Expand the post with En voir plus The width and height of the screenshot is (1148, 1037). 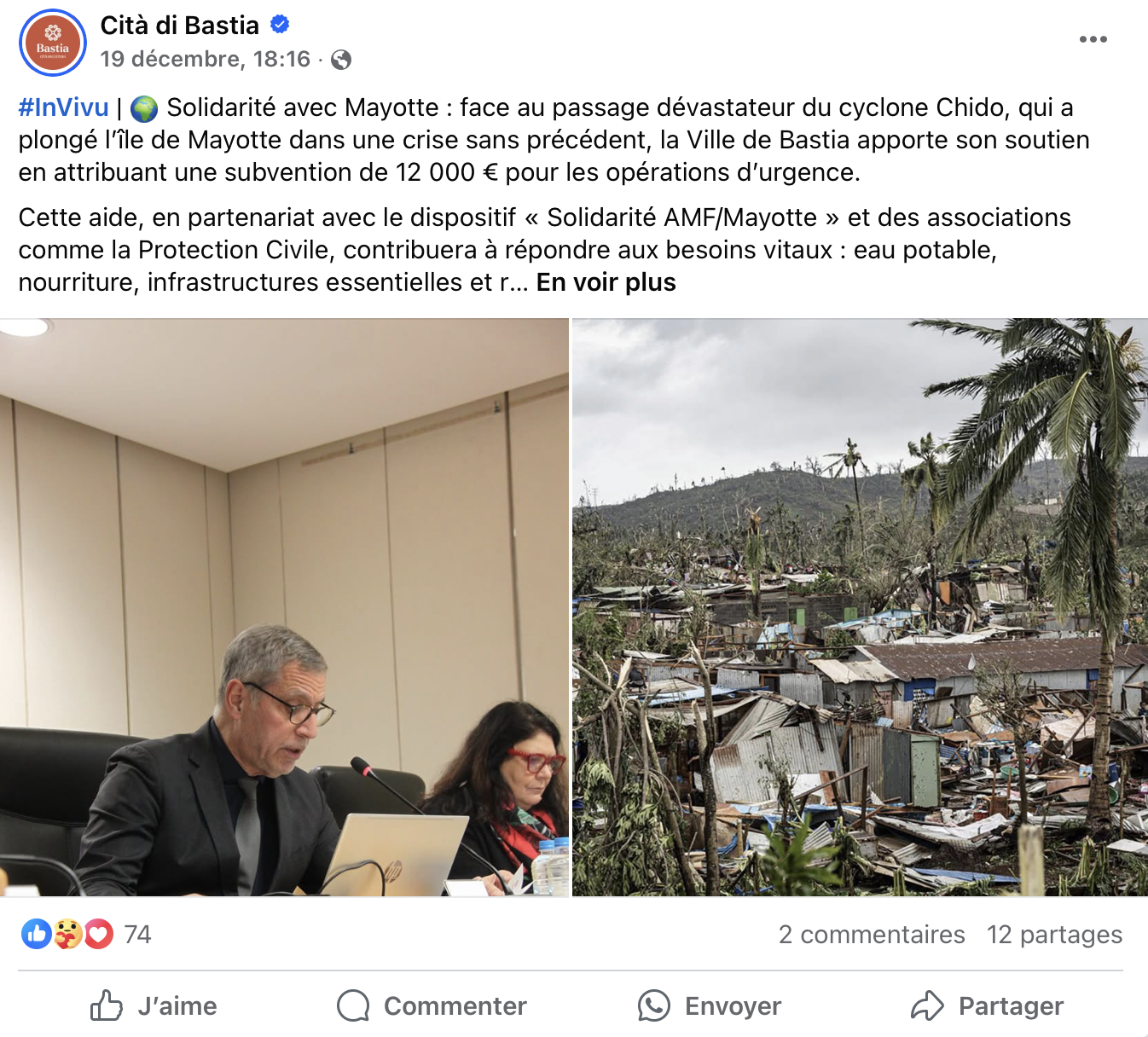point(606,282)
